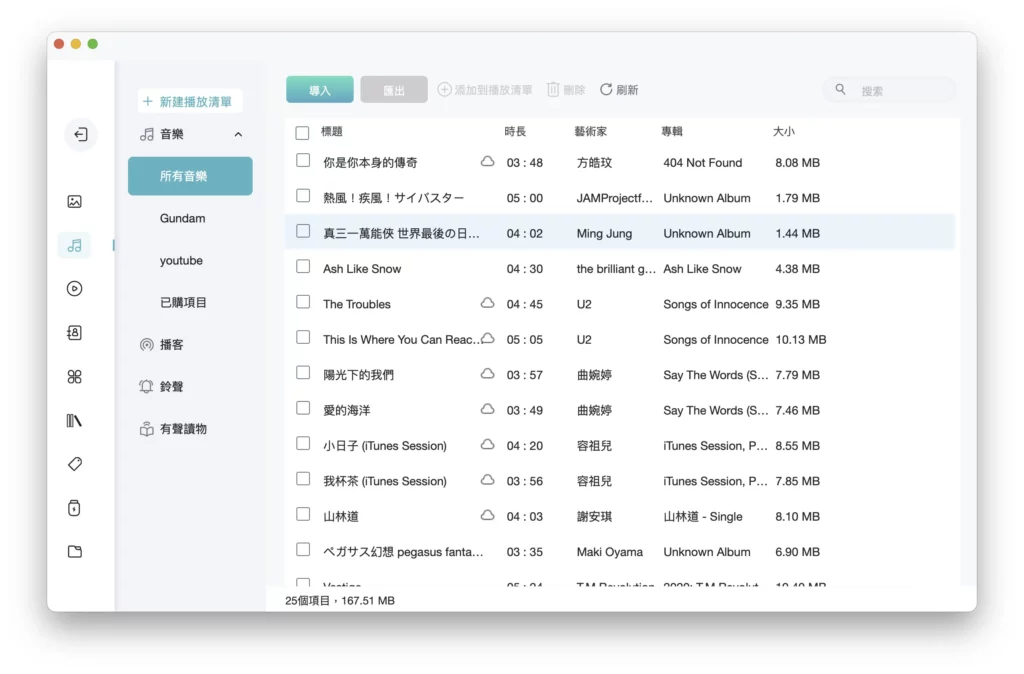Click cloud icon for 陽光下的我們
This screenshot has width=1024, height=674.
pos(487,374)
